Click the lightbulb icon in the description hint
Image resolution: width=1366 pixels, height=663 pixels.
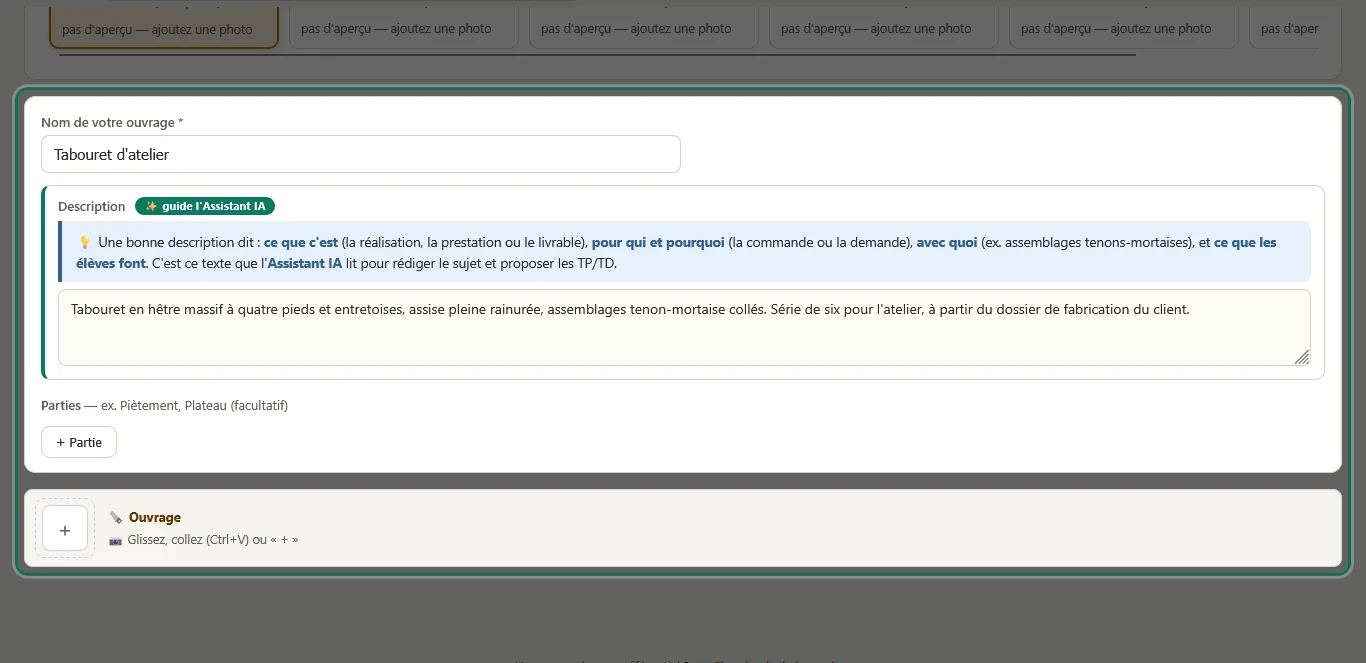pos(84,242)
